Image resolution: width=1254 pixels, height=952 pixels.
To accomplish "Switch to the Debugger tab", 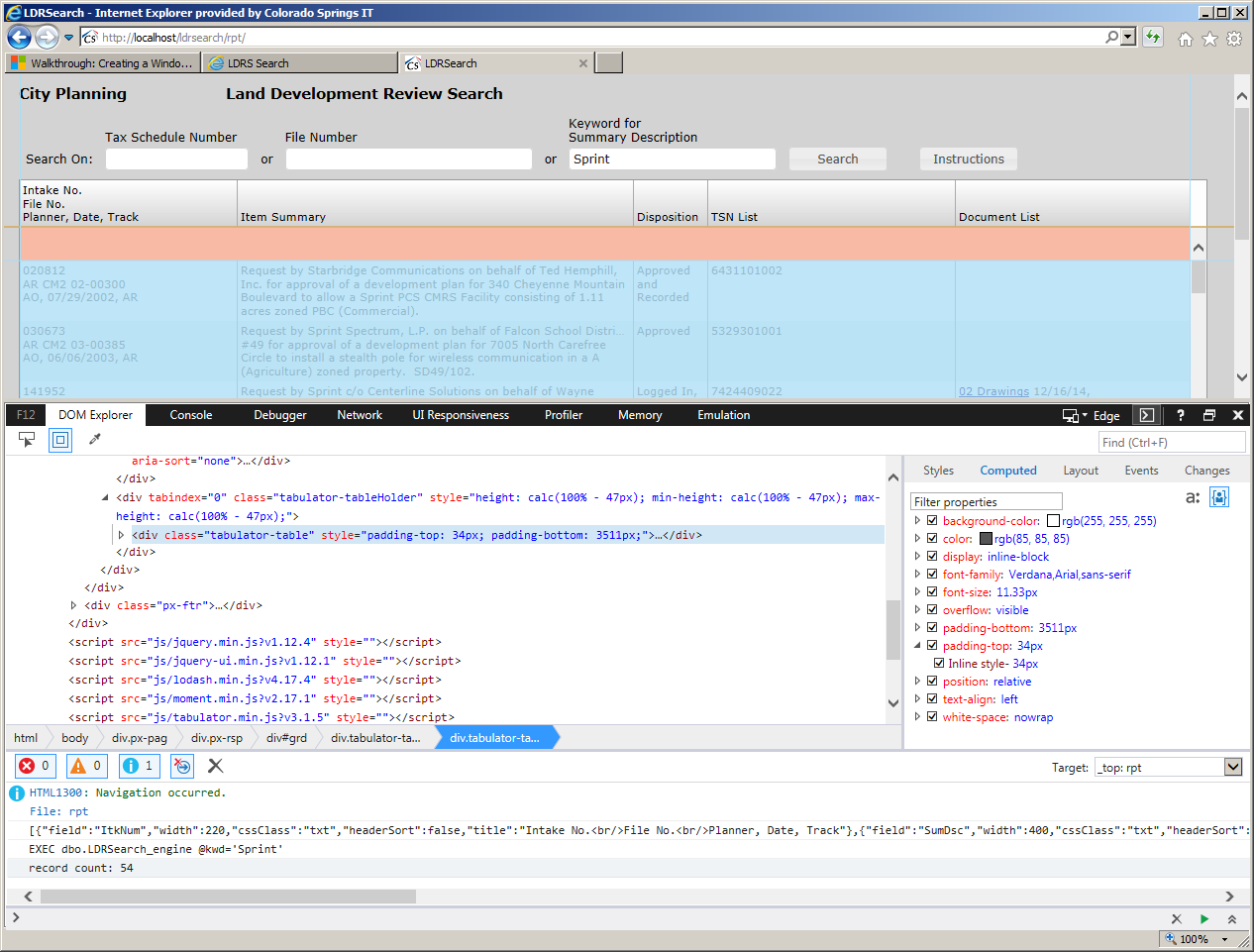I will pyautogui.click(x=279, y=415).
